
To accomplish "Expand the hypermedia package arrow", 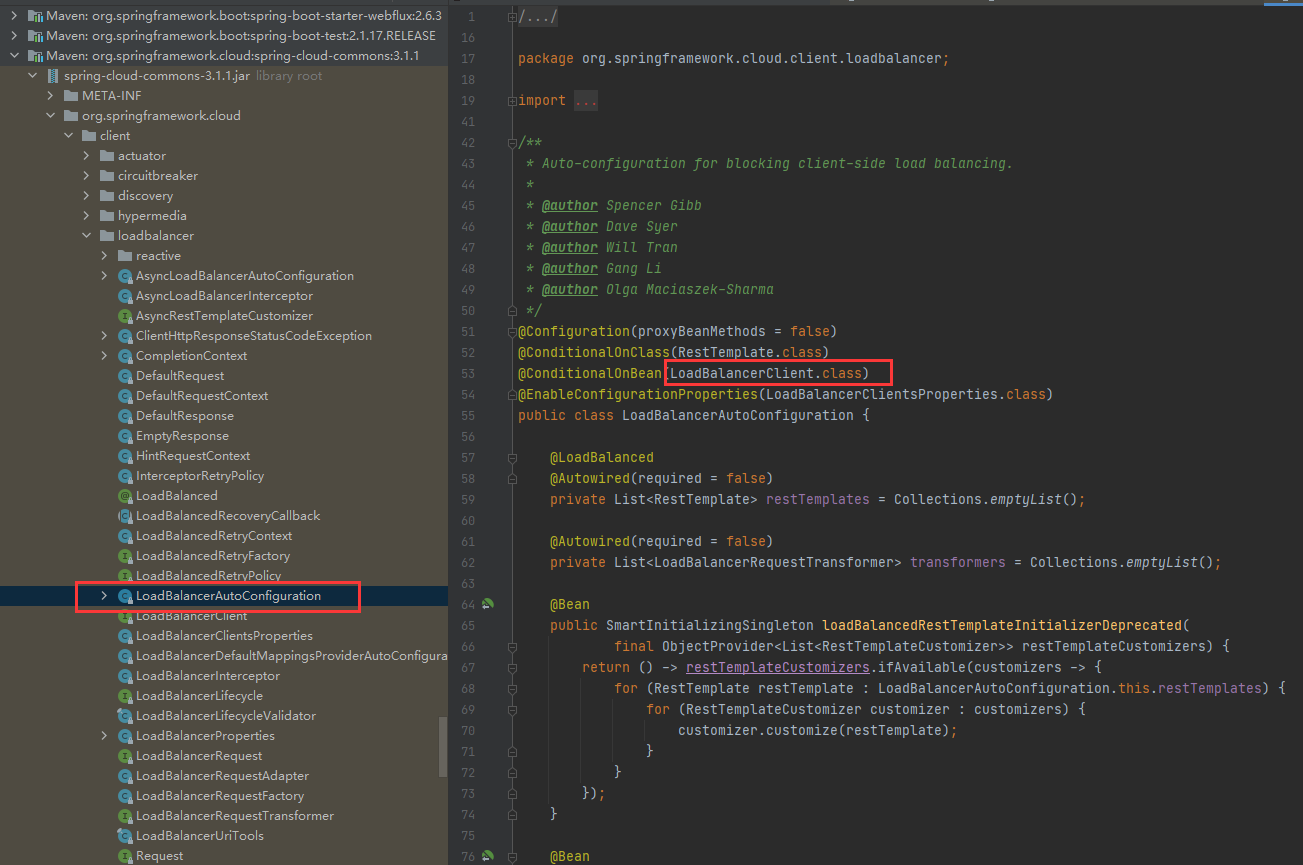I will click(x=87, y=216).
